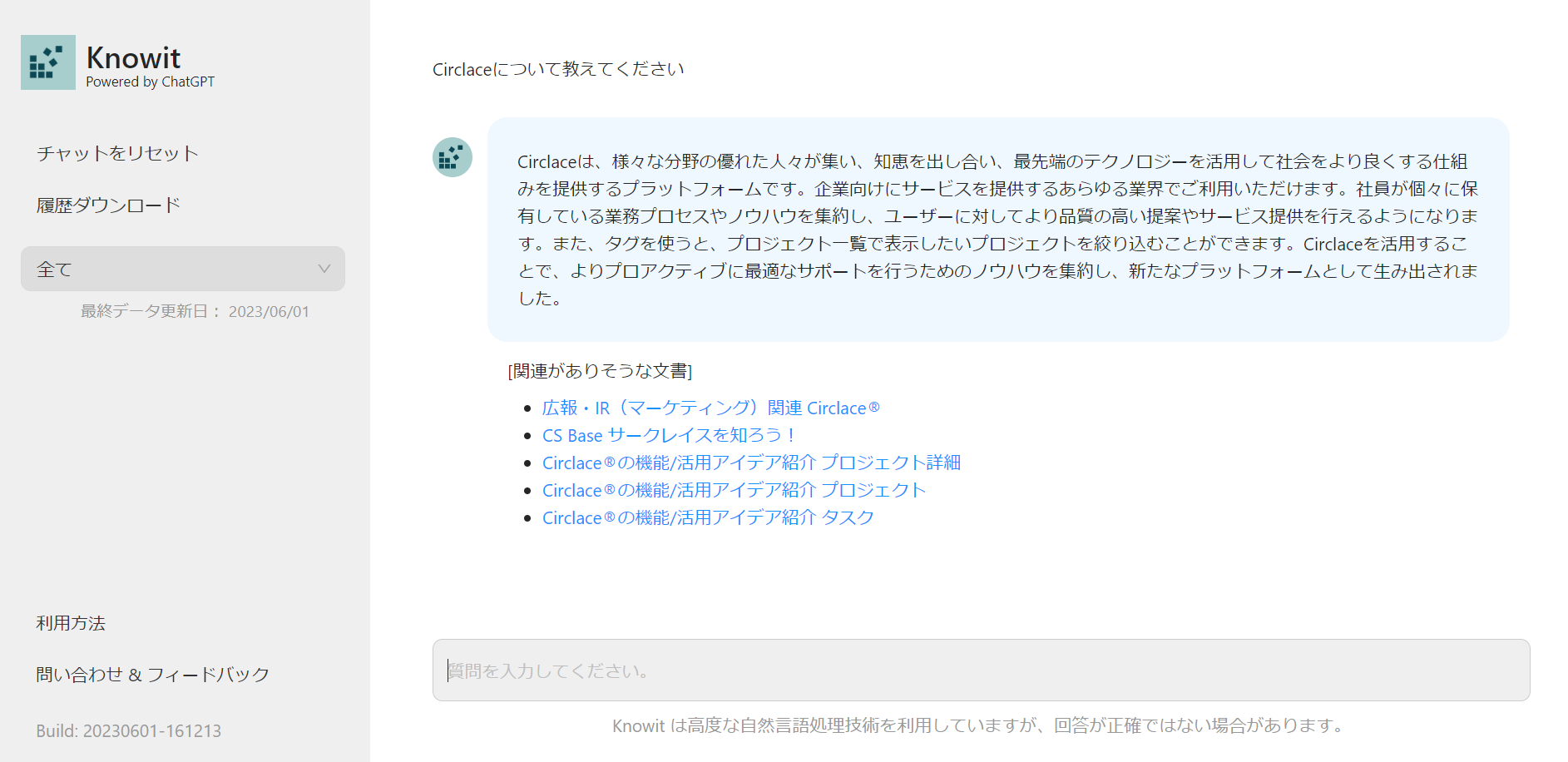The height and width of the screenshot is (762, 1568).
Task: Click the Knowit logo icon
Action: pos(47,62)
